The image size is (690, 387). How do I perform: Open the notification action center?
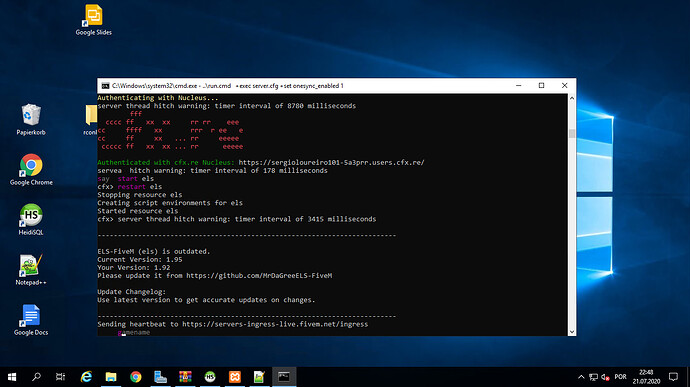(673, 377)
